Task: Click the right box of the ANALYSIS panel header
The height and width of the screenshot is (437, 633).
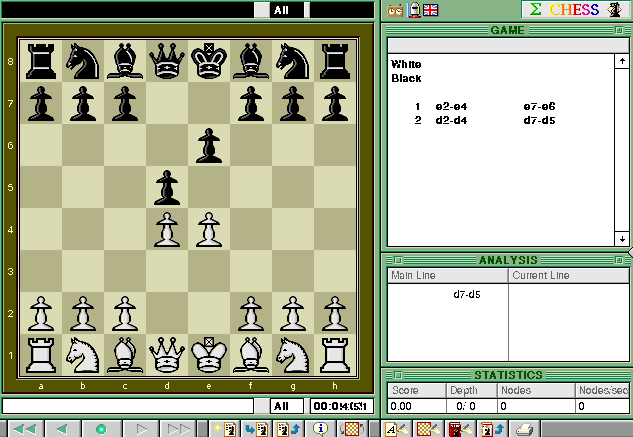Action: tap(618, 260)
